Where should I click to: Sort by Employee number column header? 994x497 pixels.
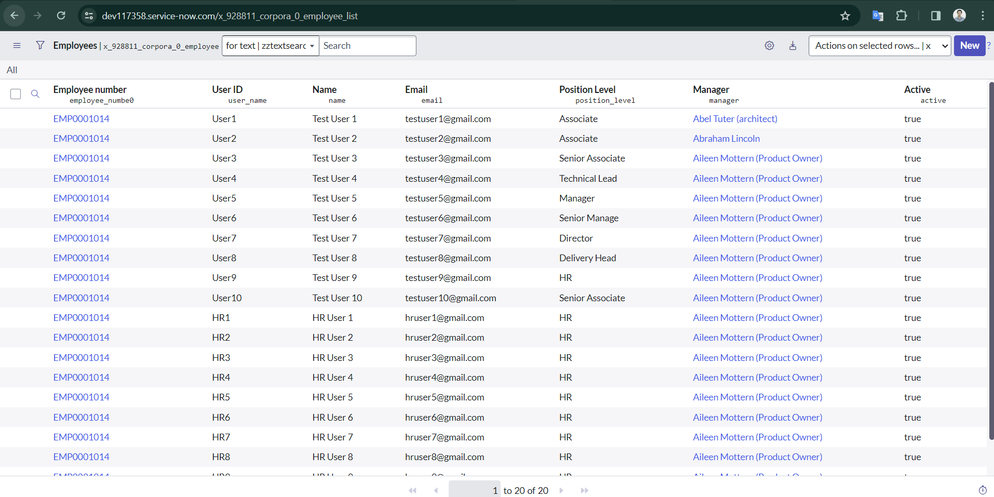(x=90, y=89)
